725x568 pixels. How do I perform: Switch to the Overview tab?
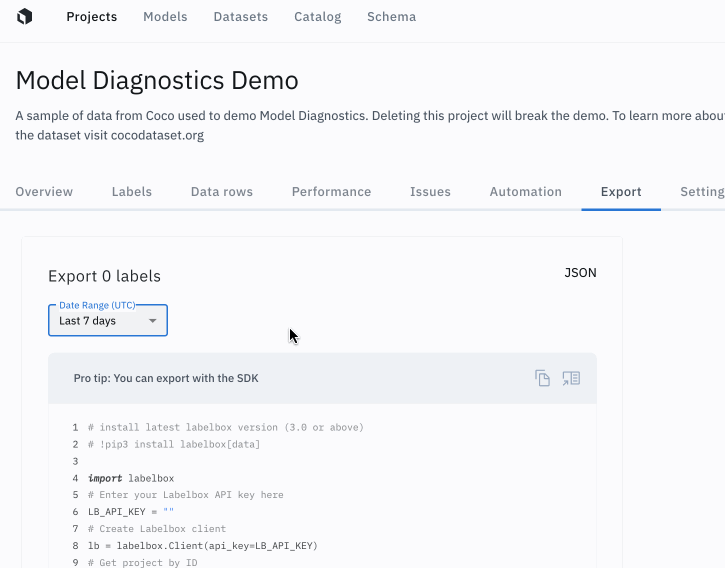44,191
